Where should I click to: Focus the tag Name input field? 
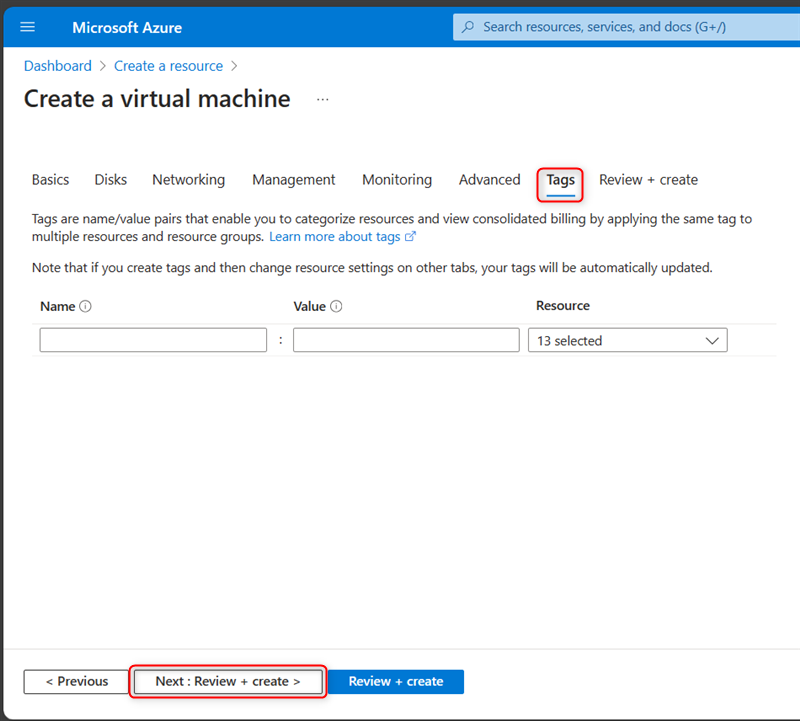(x=153, y=340)
